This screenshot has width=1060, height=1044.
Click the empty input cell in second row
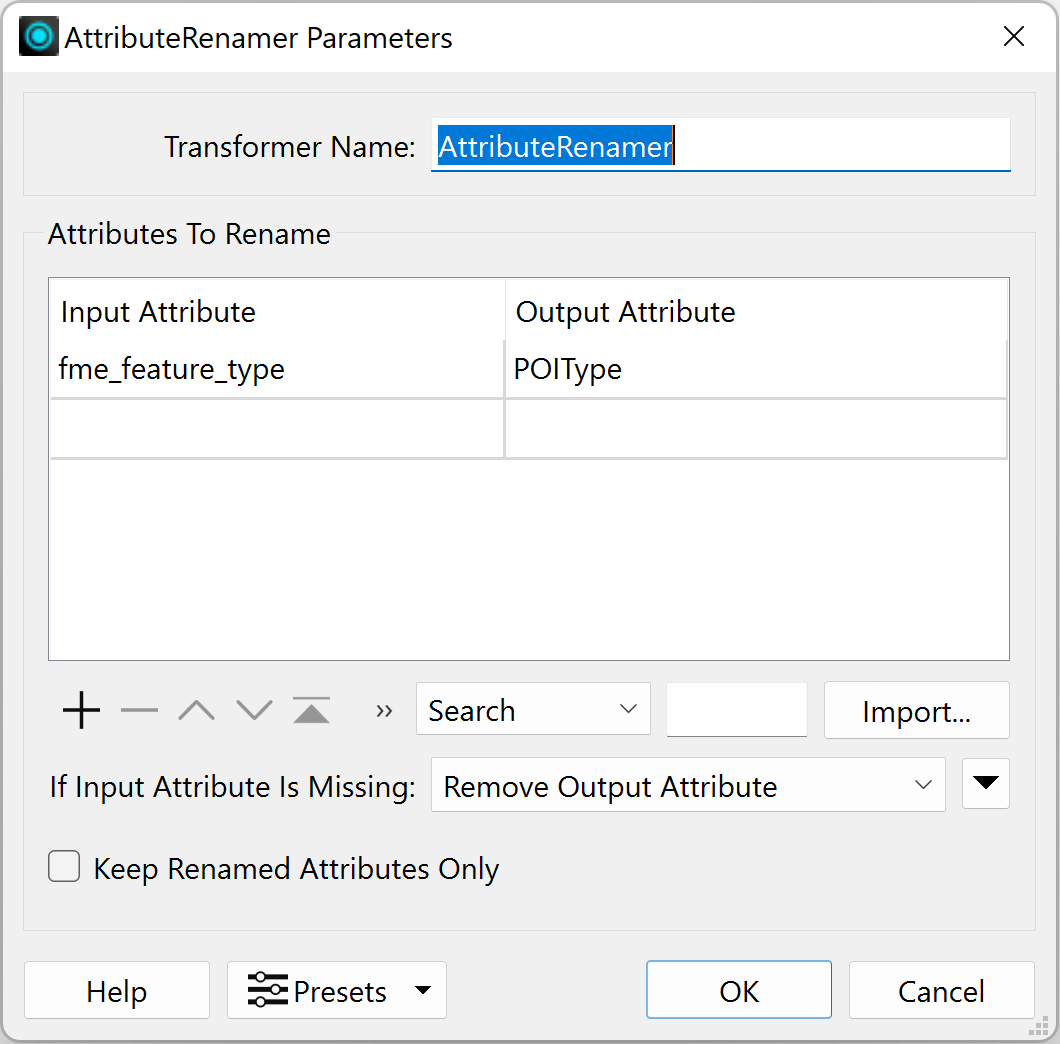click(x=277, y=429)
